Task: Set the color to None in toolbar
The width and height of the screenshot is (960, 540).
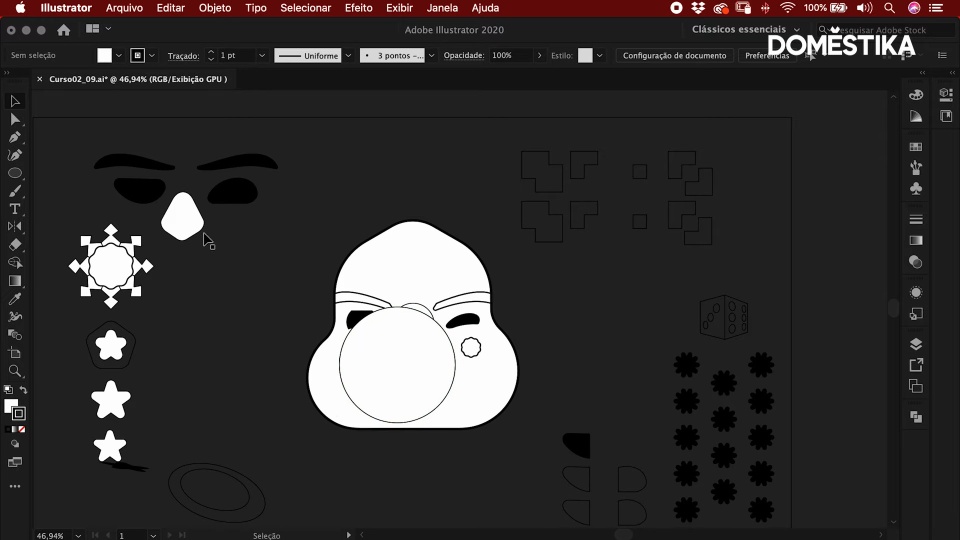Action: tap(22, 429)
